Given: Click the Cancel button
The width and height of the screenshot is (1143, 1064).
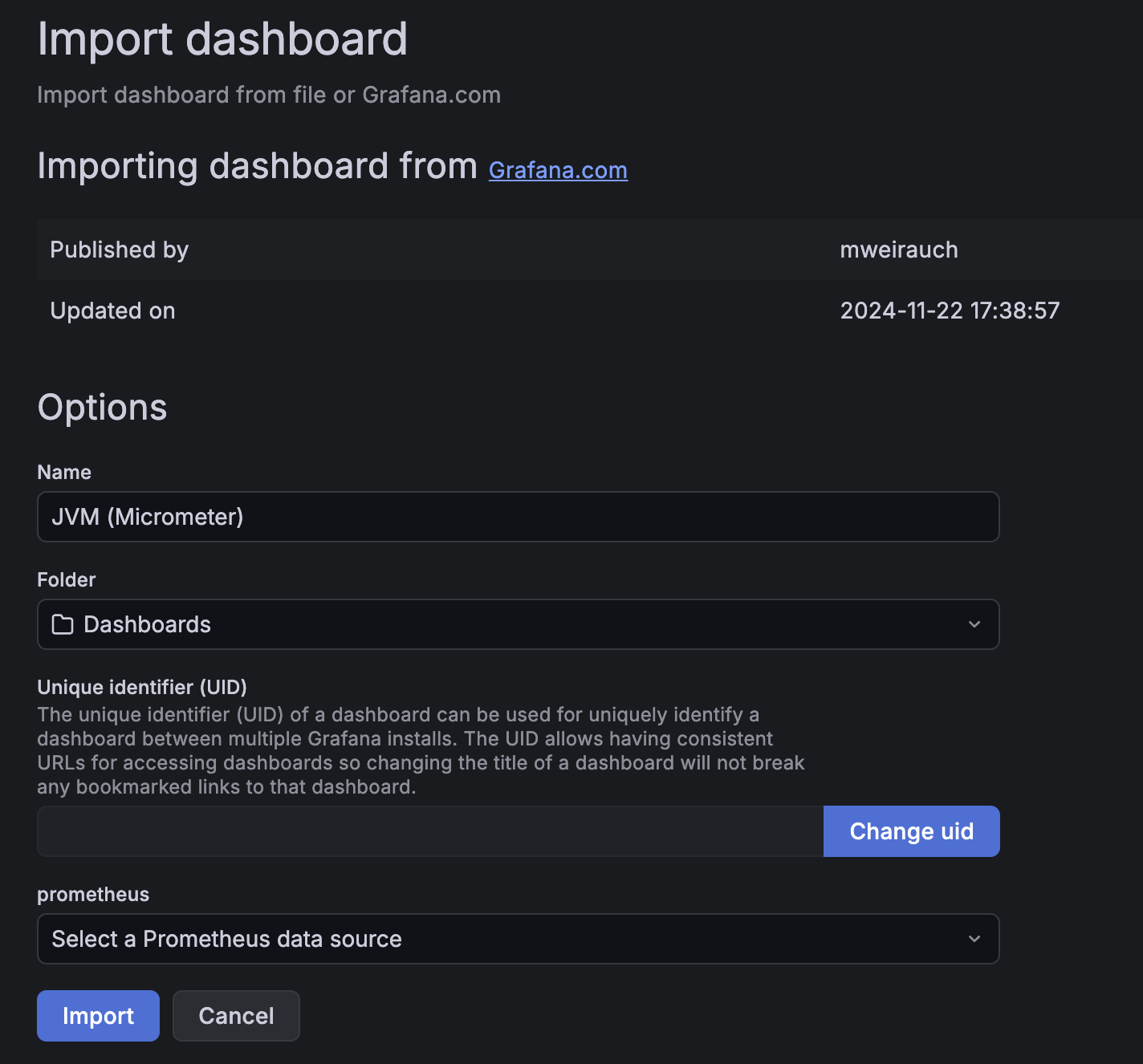Looking at the screenshot, I should tap(236, 1016).
